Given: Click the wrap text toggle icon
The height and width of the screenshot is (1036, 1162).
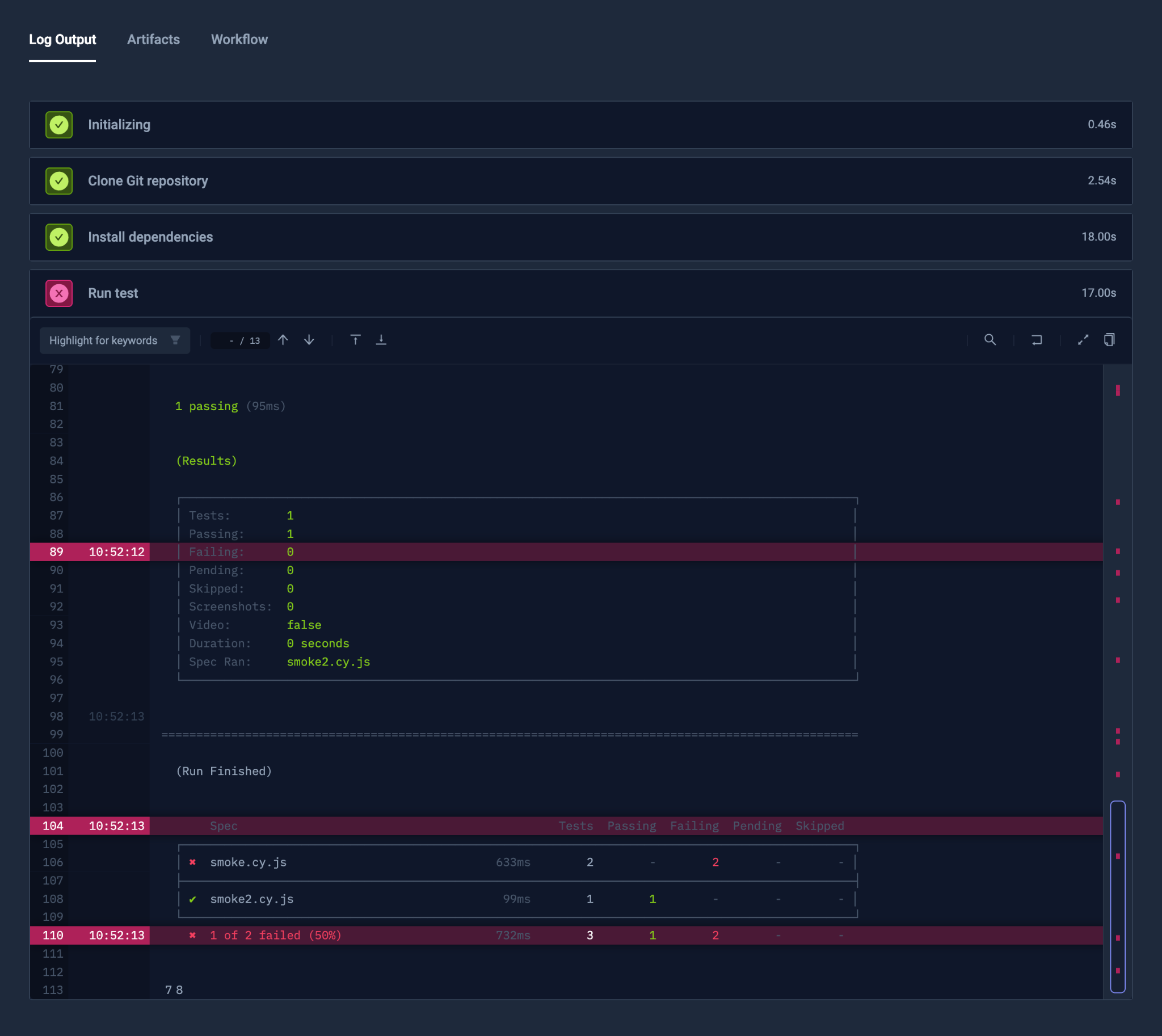Looking at the screenshot, I should [x=1037, y=340].
